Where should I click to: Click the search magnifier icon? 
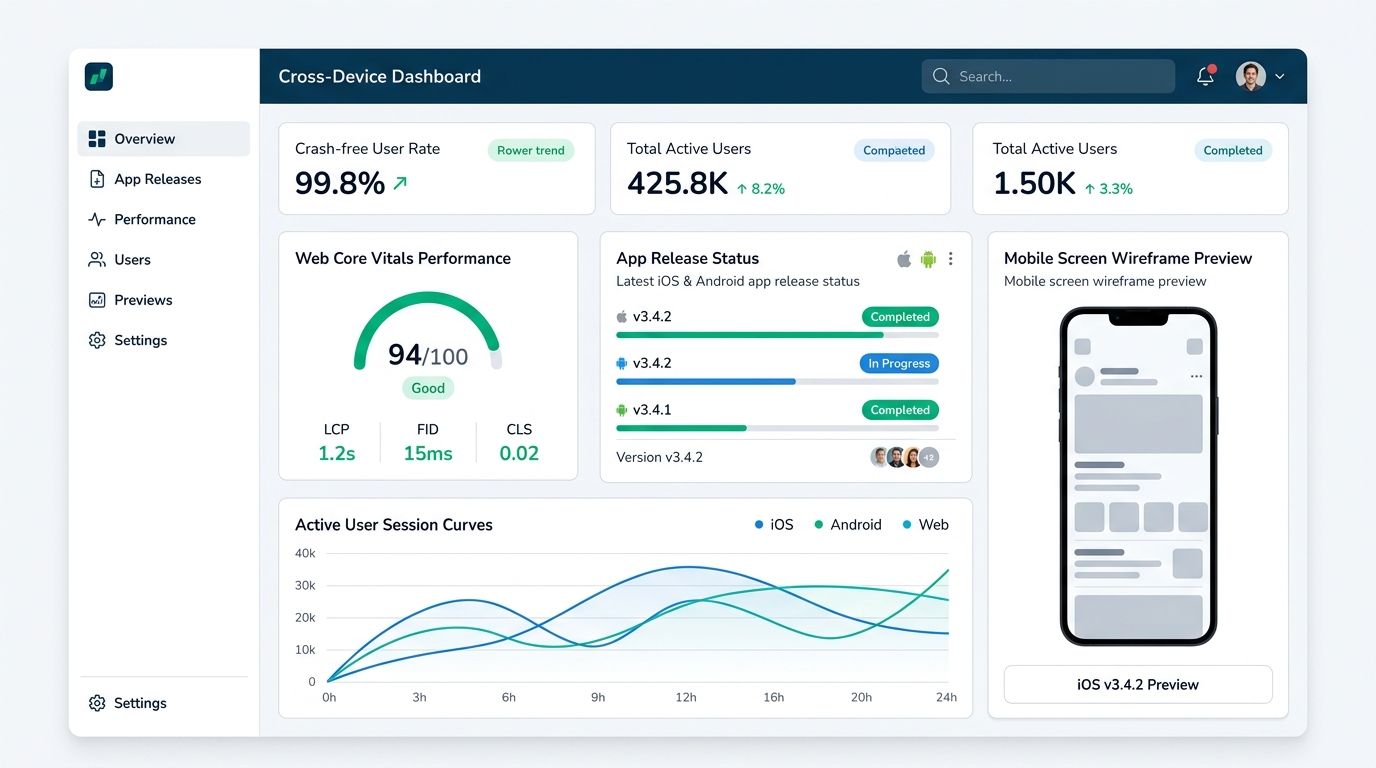pos(941,76)
